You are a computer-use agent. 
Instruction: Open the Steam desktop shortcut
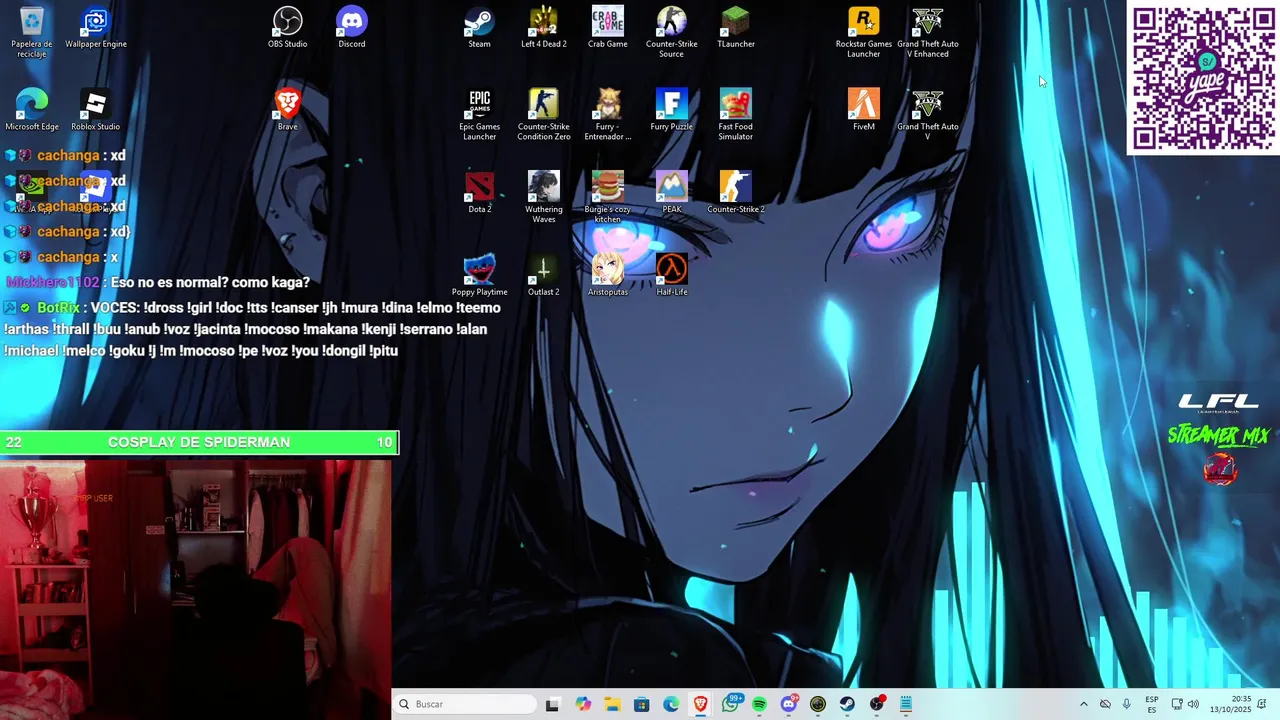point(480,28)
